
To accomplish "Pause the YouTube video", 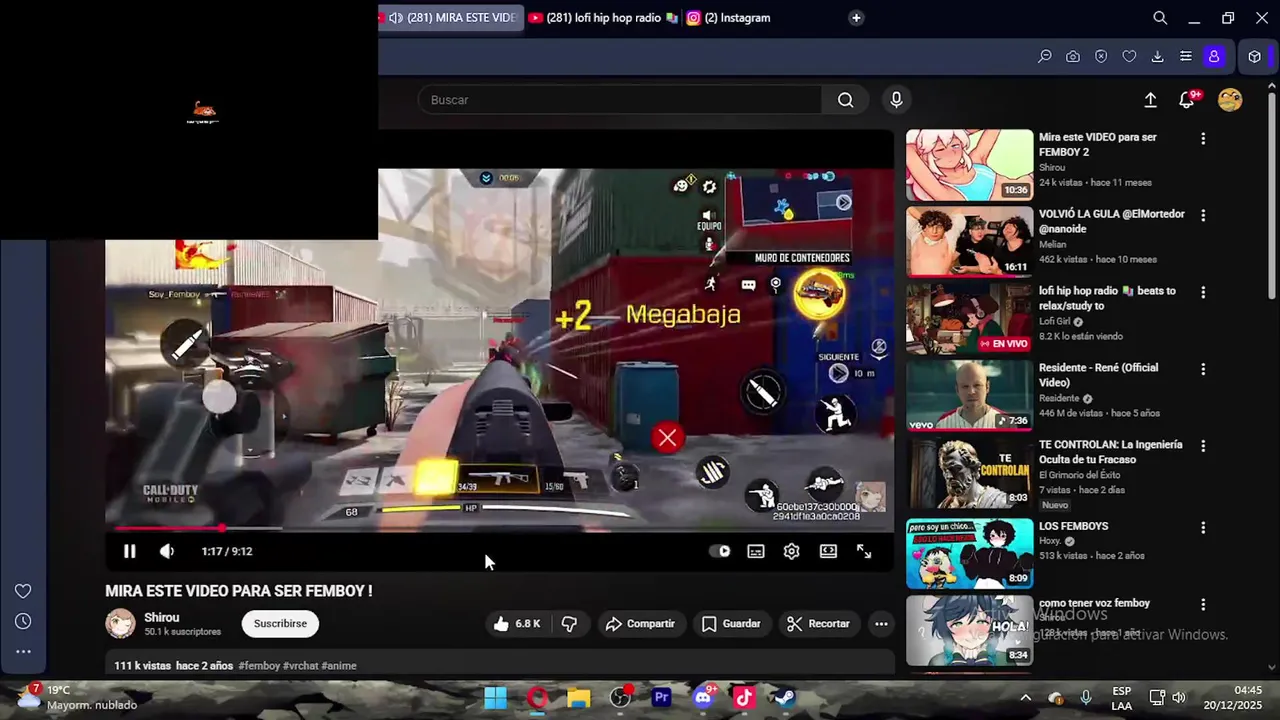I will [x=129, y=551].
